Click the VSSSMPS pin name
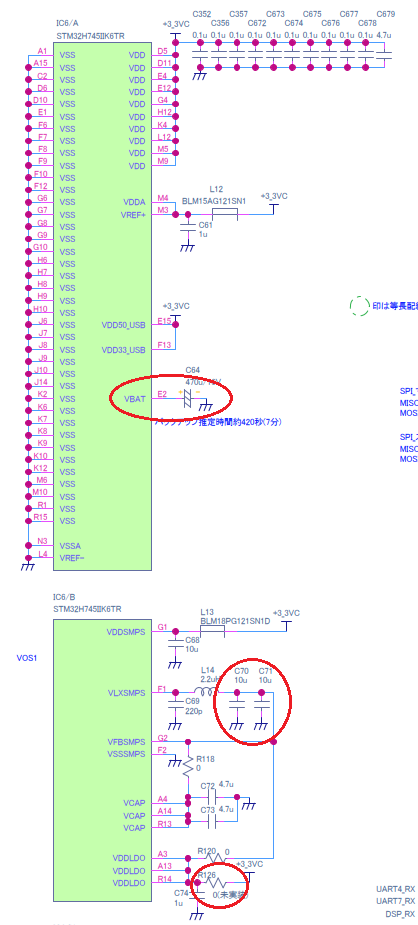This screenshot has height=925, width=418. click(126, 755)
